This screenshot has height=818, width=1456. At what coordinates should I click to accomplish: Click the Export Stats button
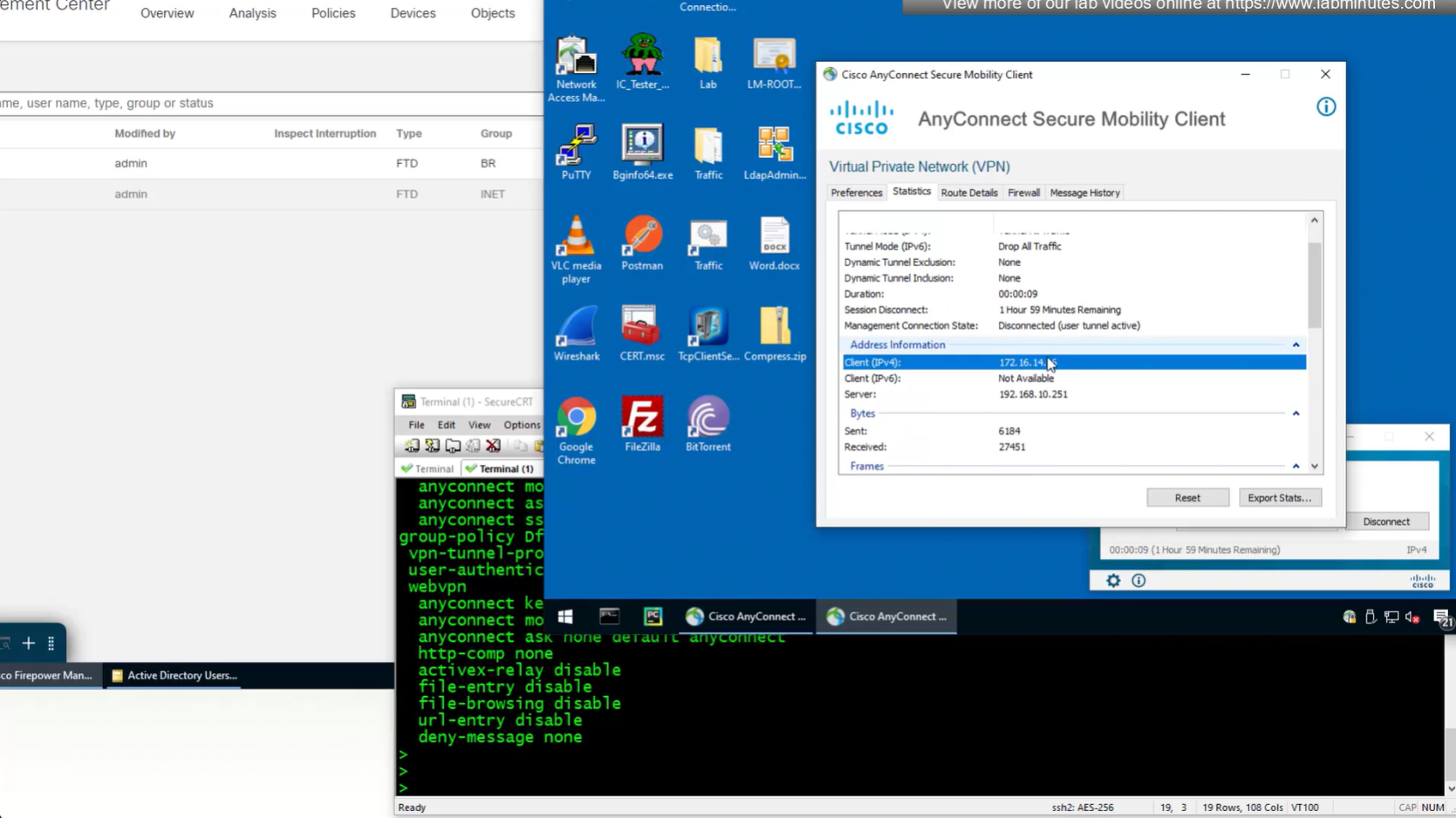[1279, 498]
